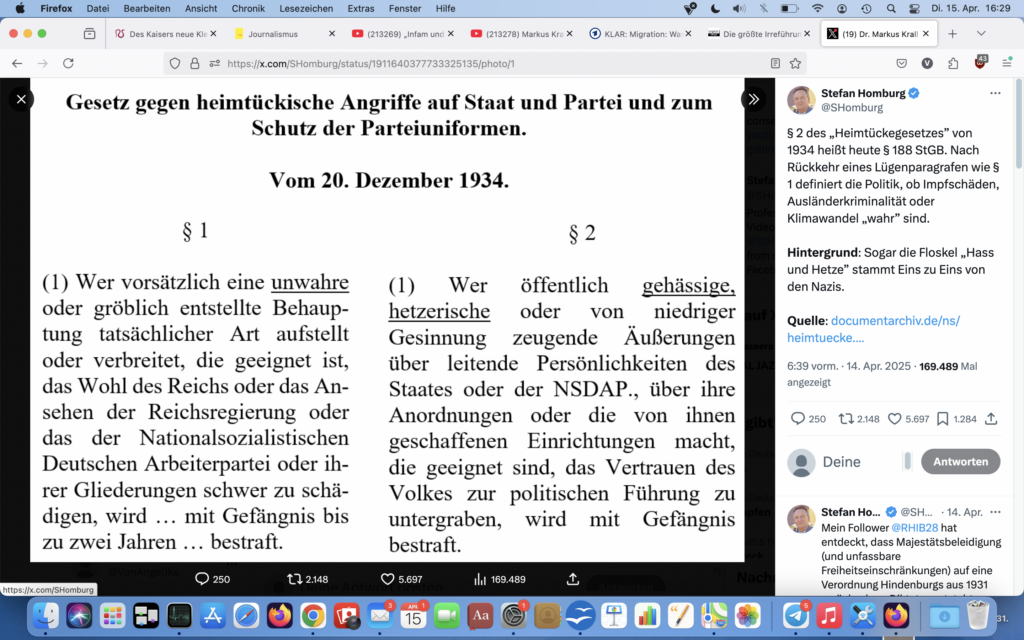Viewport: 1024px width, 640px height.
Task: Collapse the side panel with double-chevron button
Action: (x=753, y=99)
